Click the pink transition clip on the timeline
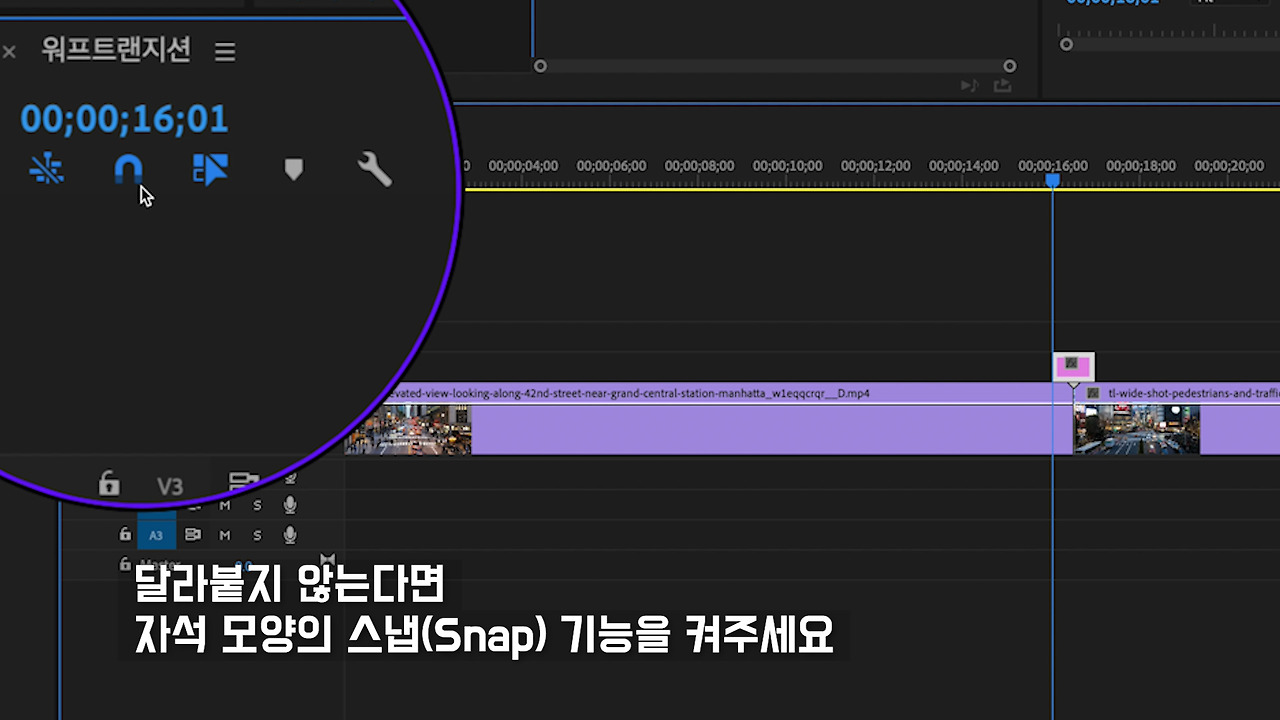The width and height of the screenshot is (1280, 720). [x=1073, y=366]
